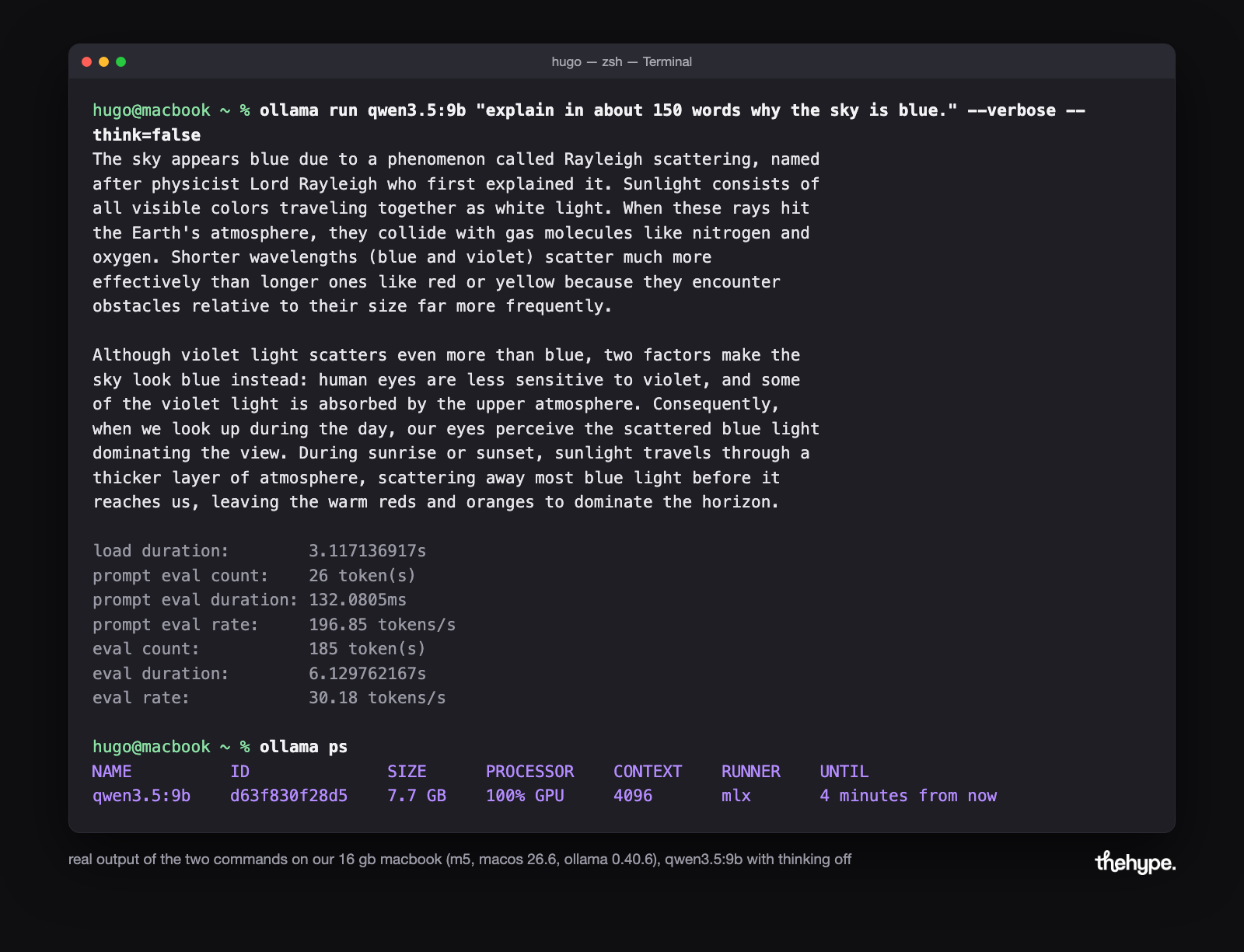1244x952 pixels.
Task: Click the 'prompt eval rate:' label
Action: pyautogui.click(x=176, y=625)
